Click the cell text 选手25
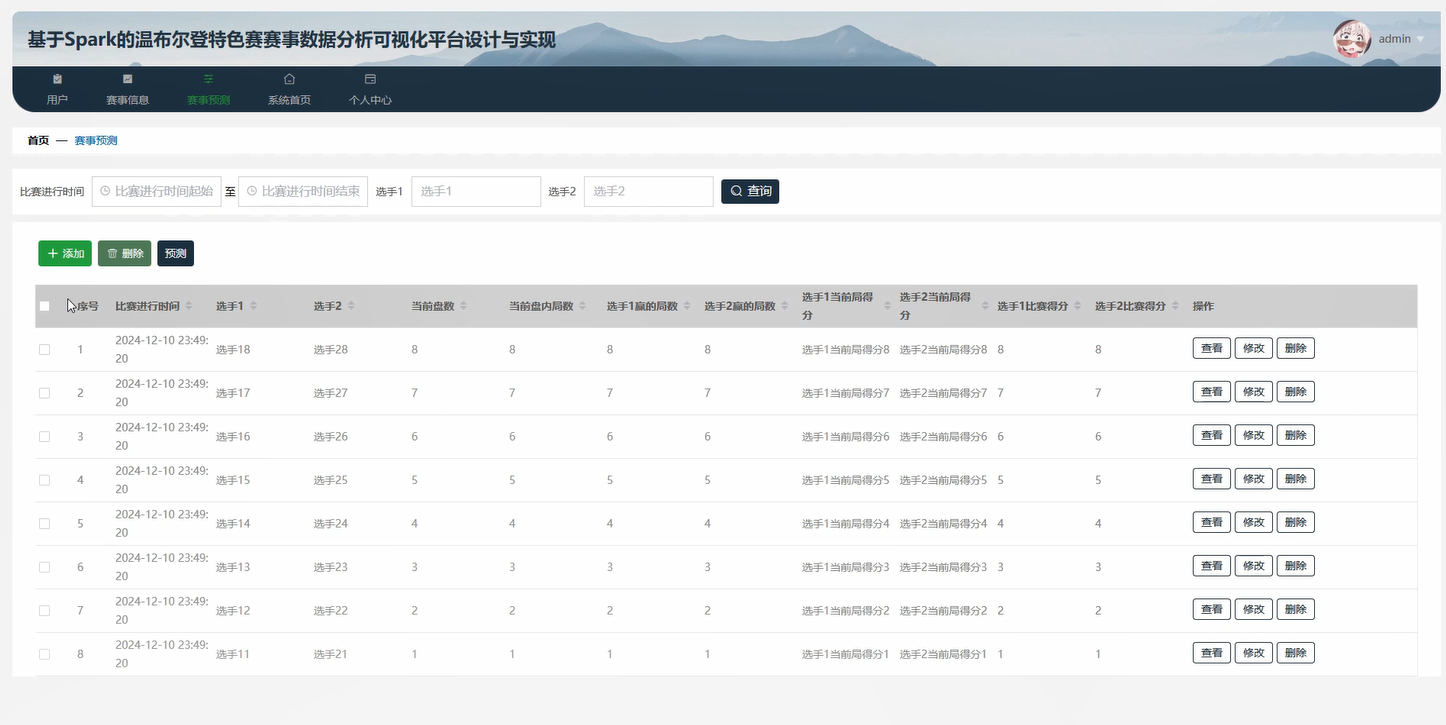Screen dimensions: 1446x725 [x=331, y=480]
